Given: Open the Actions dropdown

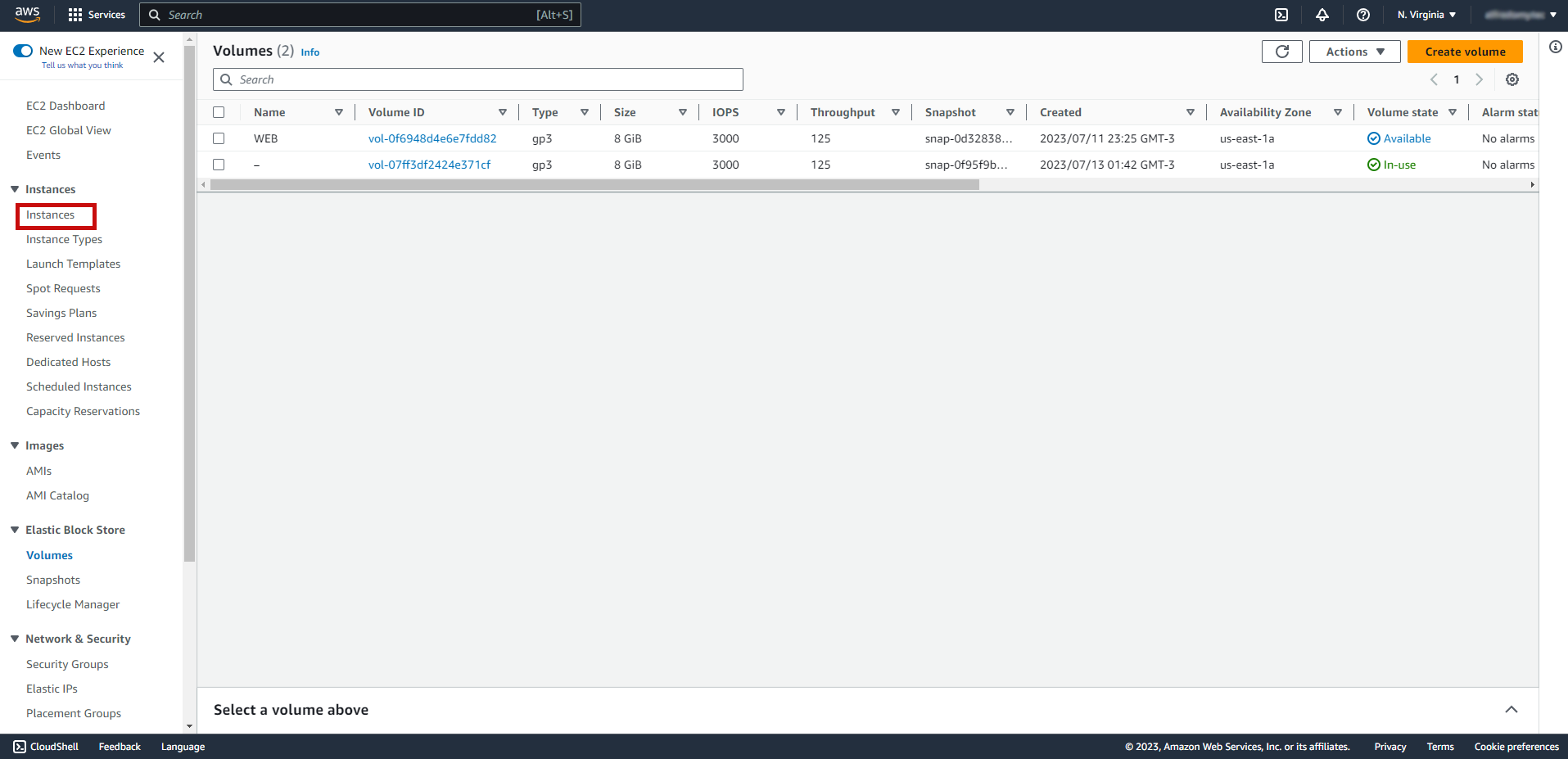Looking at the screenshot, I should tap(1355, 52).
